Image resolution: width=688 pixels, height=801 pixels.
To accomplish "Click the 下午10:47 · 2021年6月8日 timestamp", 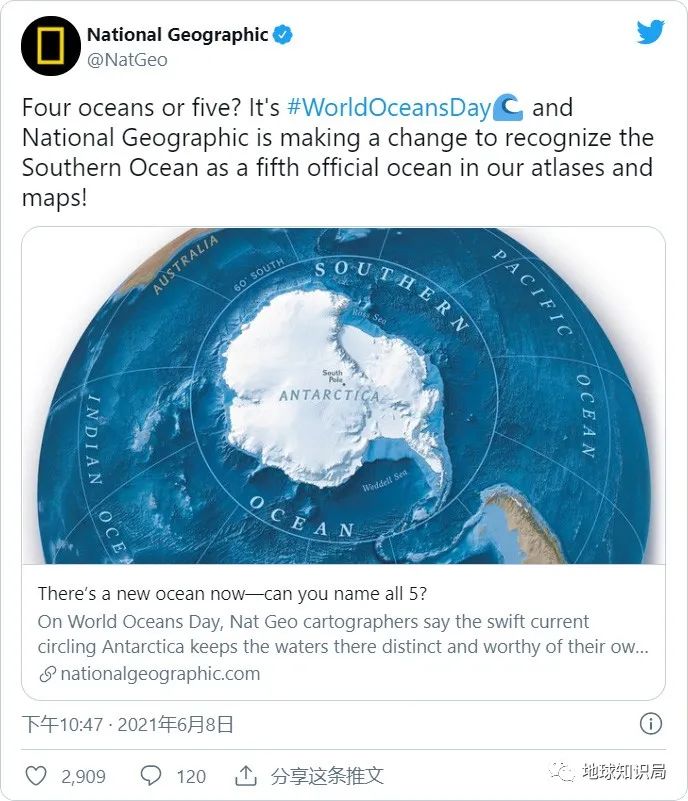I will (128, 724).
